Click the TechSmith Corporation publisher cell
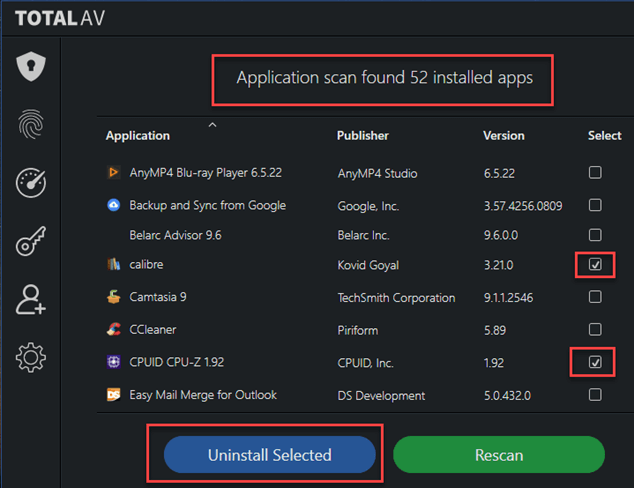634x488 pixels. pos(396,298)
